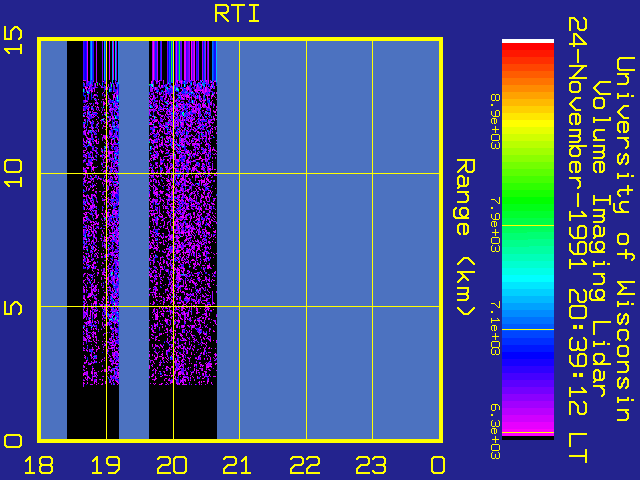Image resolution: width=640 pixels, height=480 pixels.
Task: Click the 18 hour time axis label
Action: coord(39,465)
